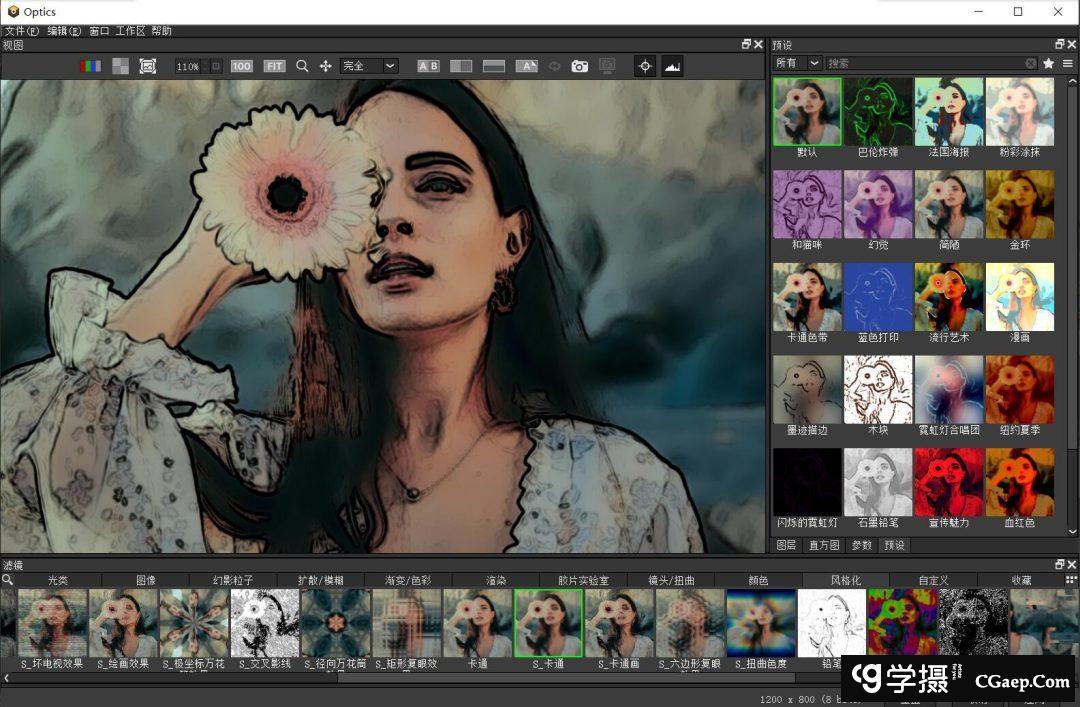Click the camera snapshot icon

pyautogui.click(x=580, y=66)
